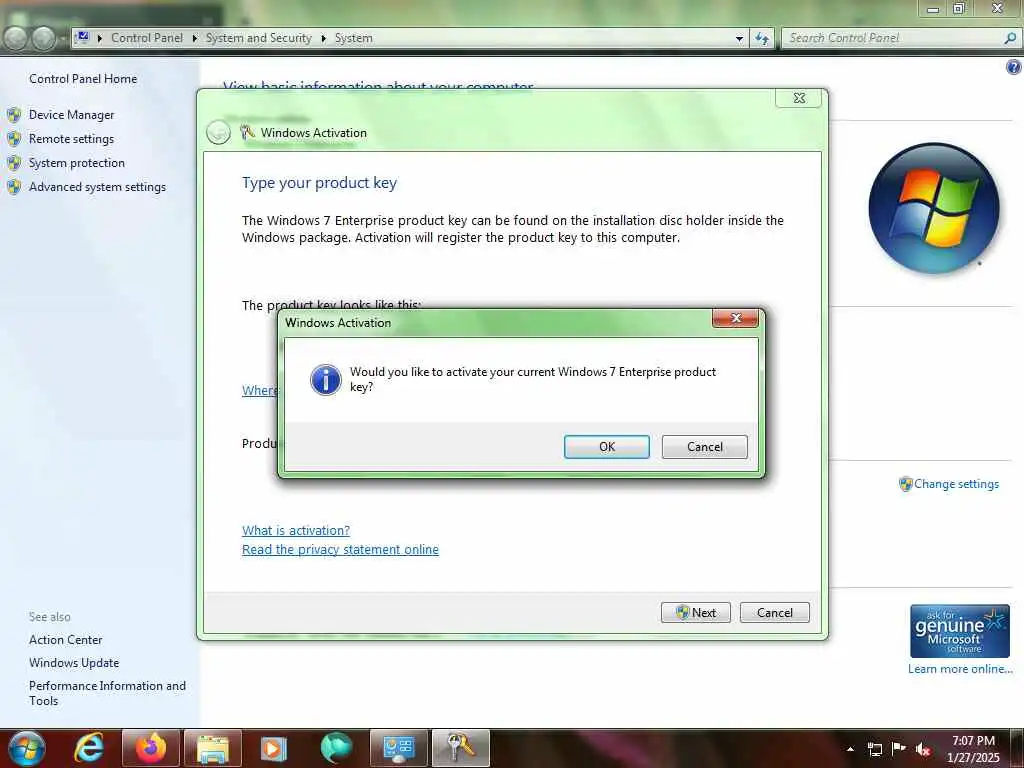
Task: Cancel the Type your product key wizard
Action: (775, 613)
